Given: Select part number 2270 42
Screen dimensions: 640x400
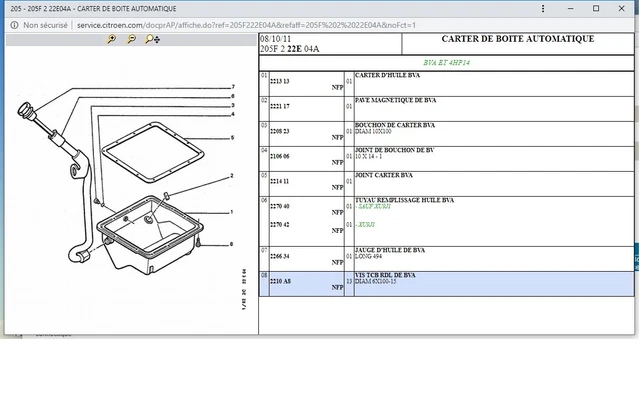Looking at the screenshot, I should (280, 224).
